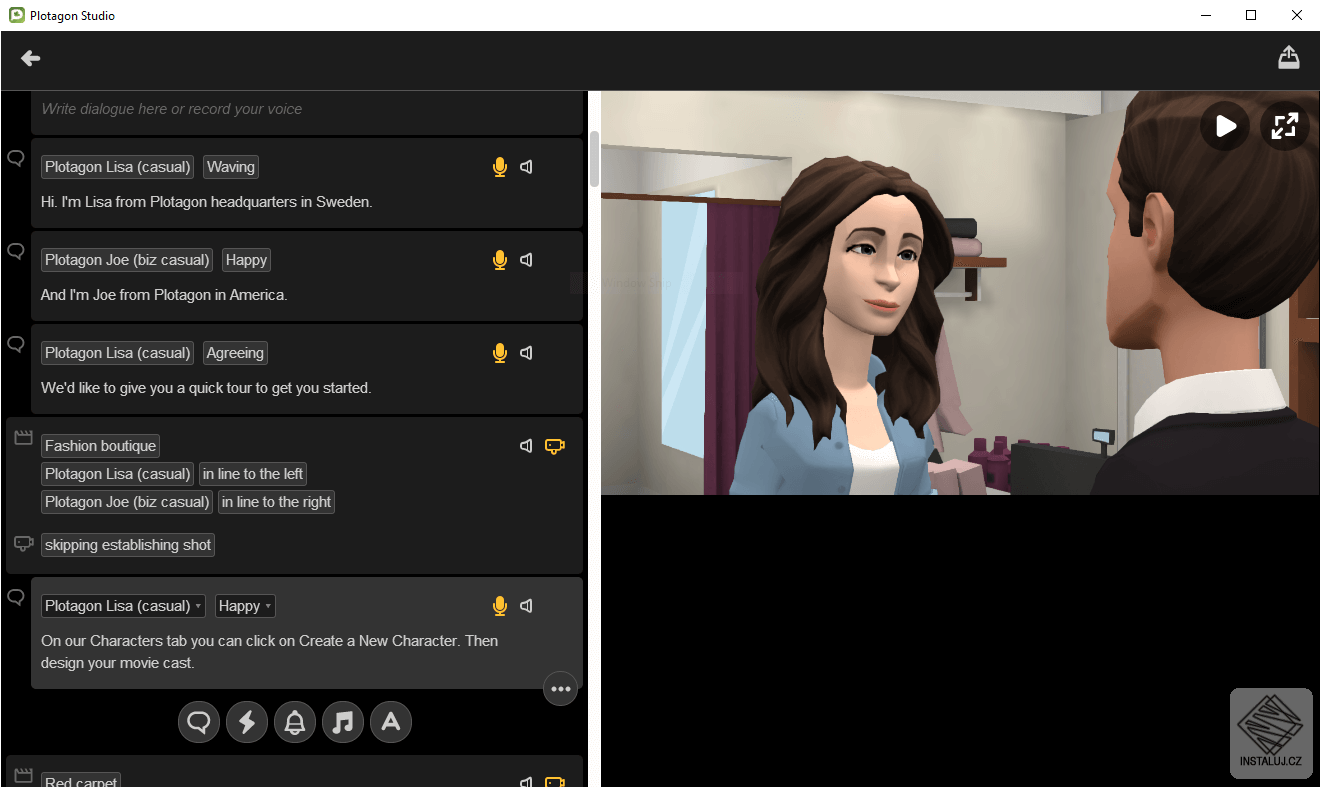Open the Happy expression dropdown in the selected line
The width and height of the screenshot is (1321, 788).
point(245,606)
